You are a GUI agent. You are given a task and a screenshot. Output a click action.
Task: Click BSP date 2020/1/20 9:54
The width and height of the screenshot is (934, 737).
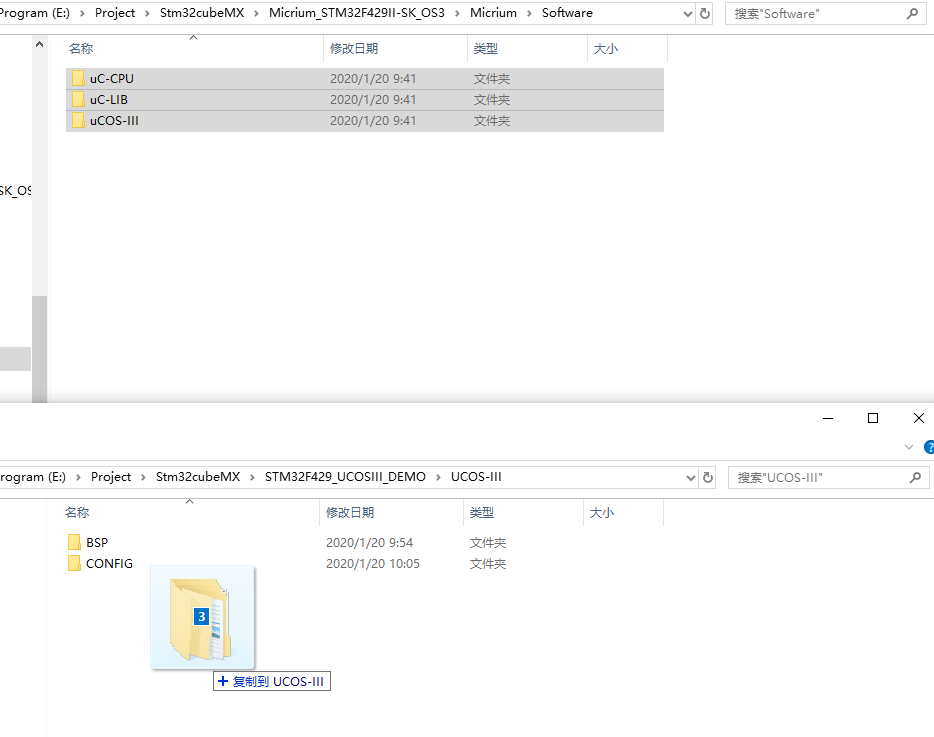tap(369, 542)
